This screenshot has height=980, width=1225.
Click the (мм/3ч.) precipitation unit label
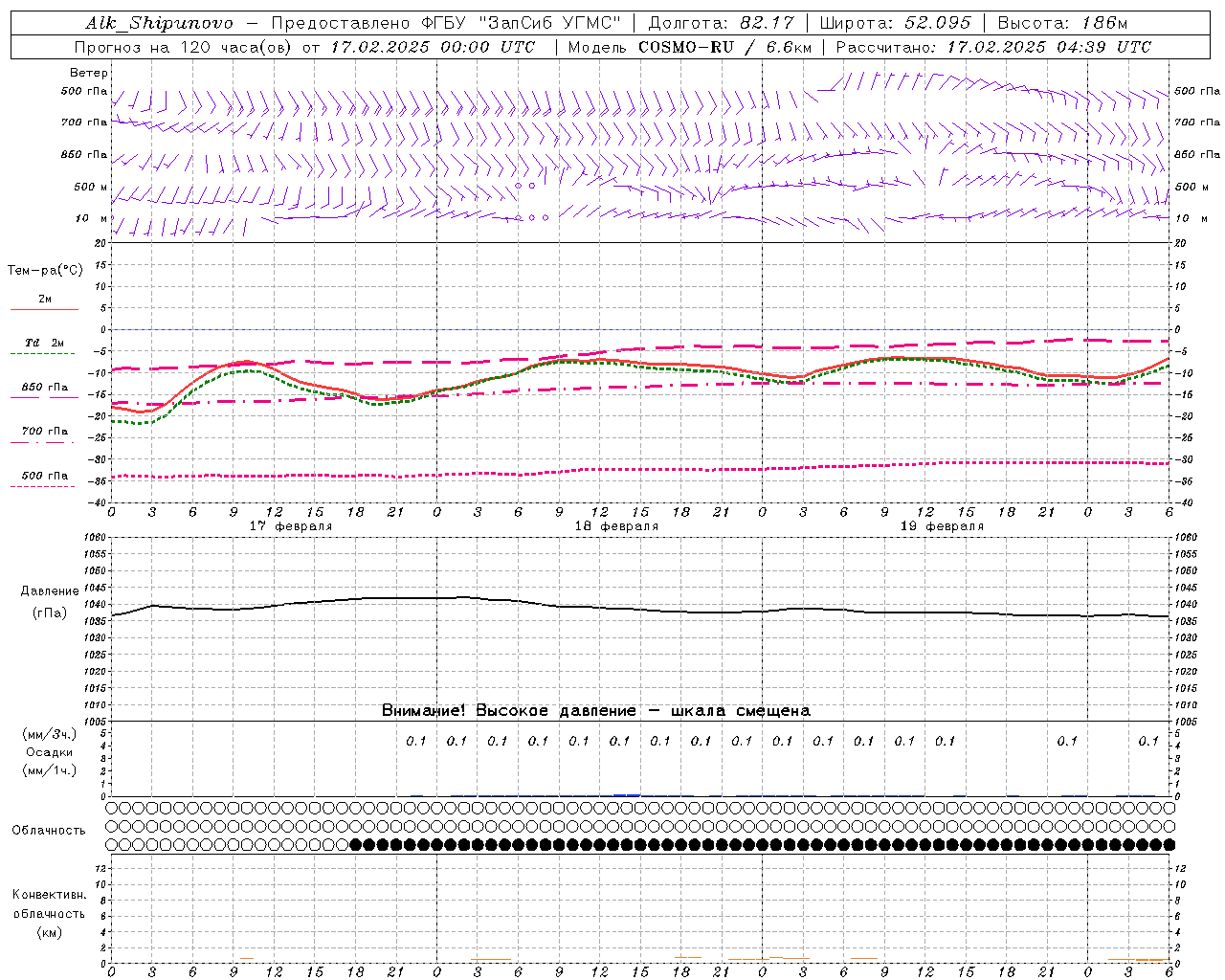pyautogui.click(x=50, y=734)
